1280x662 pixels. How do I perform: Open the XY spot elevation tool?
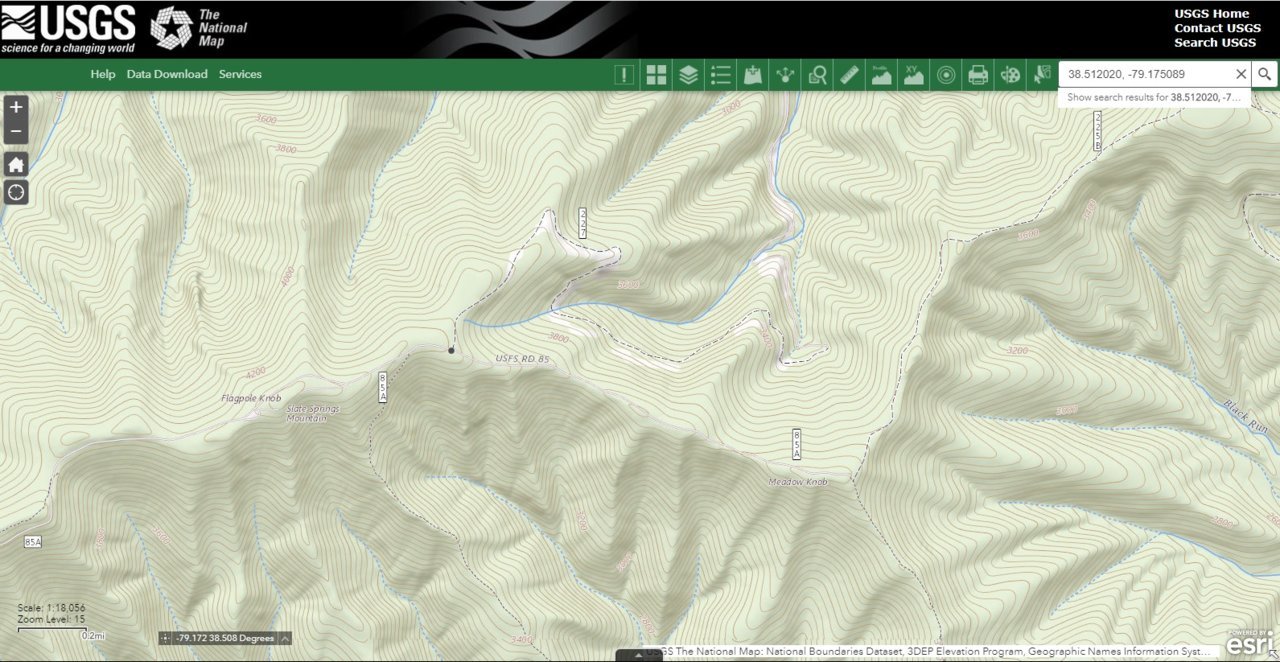(x=913, y=74)
